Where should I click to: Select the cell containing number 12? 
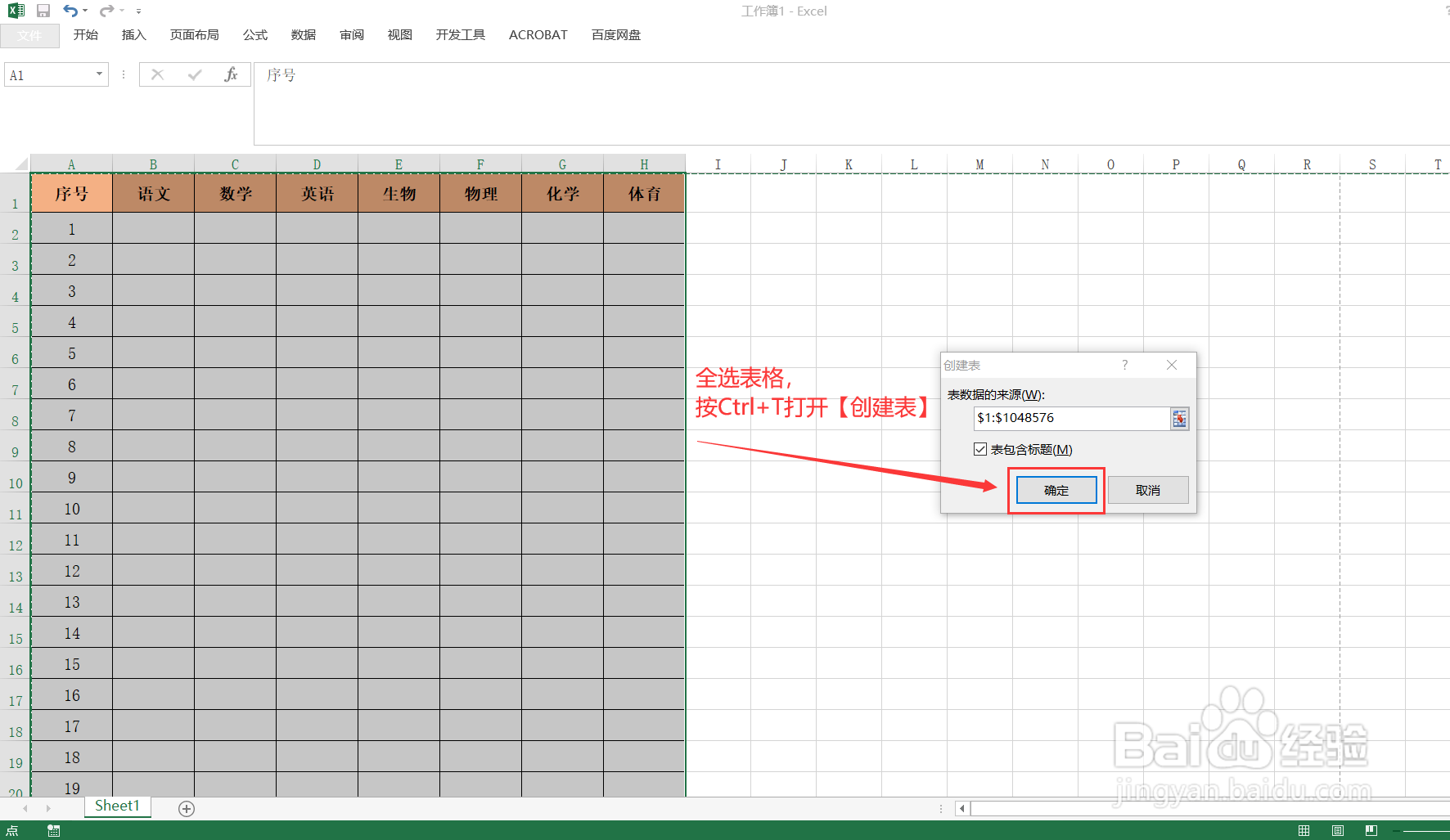(71, 570)
